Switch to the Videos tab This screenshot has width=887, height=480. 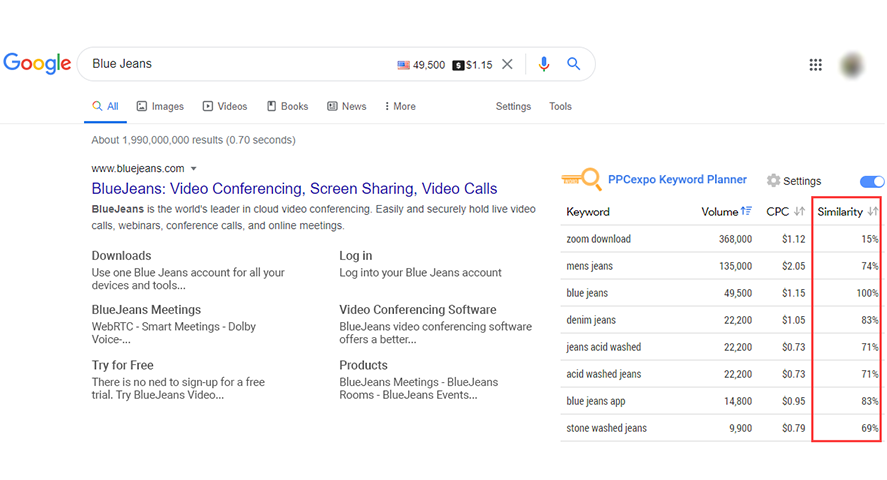(x=225, y=106)
